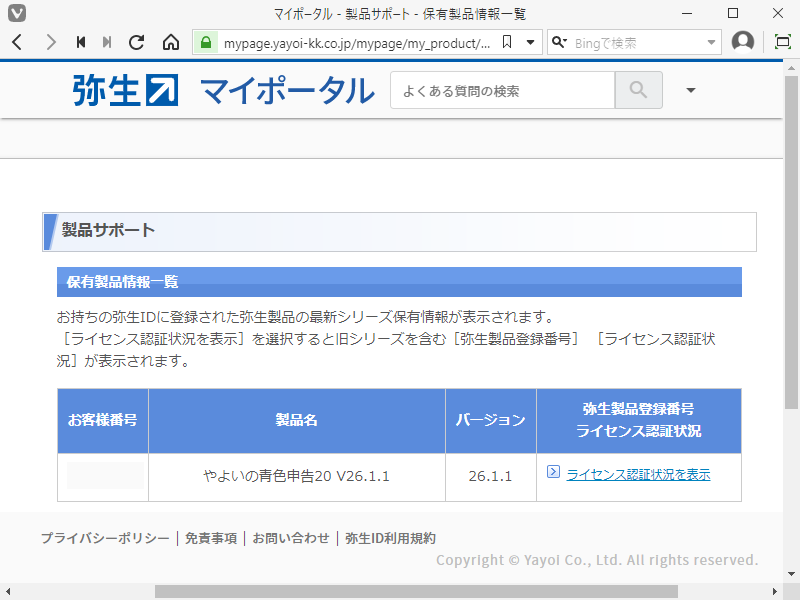
Task: Open the address bar history dropdown
Action: 531,42
